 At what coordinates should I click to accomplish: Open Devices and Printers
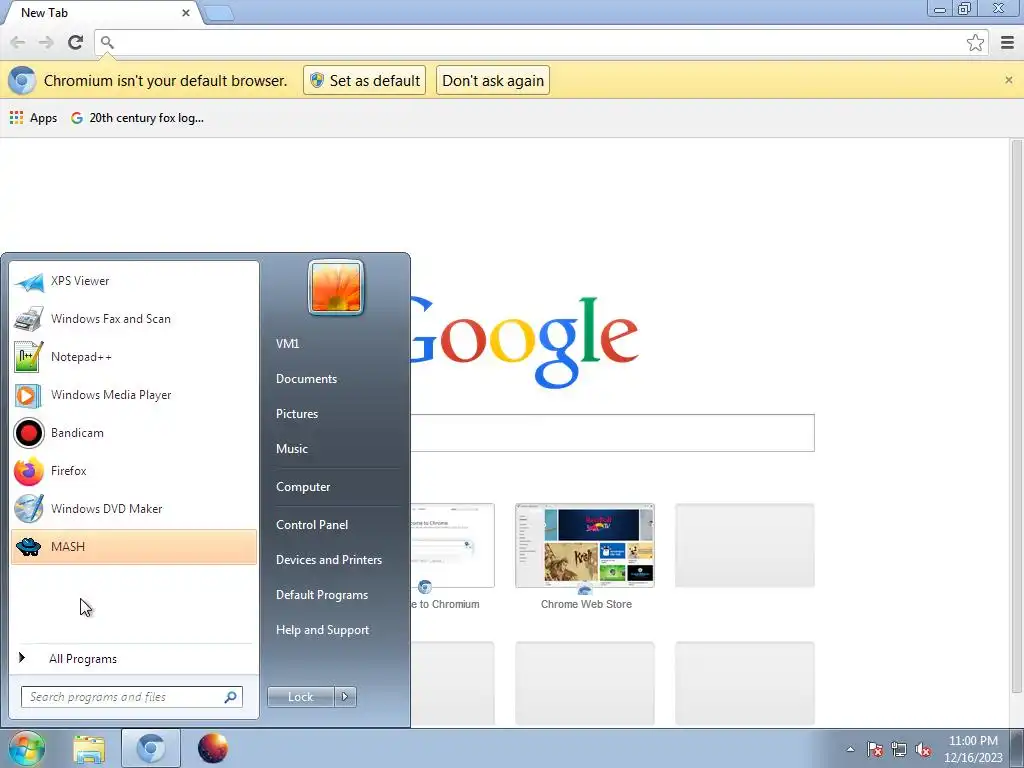pos(328,560)
